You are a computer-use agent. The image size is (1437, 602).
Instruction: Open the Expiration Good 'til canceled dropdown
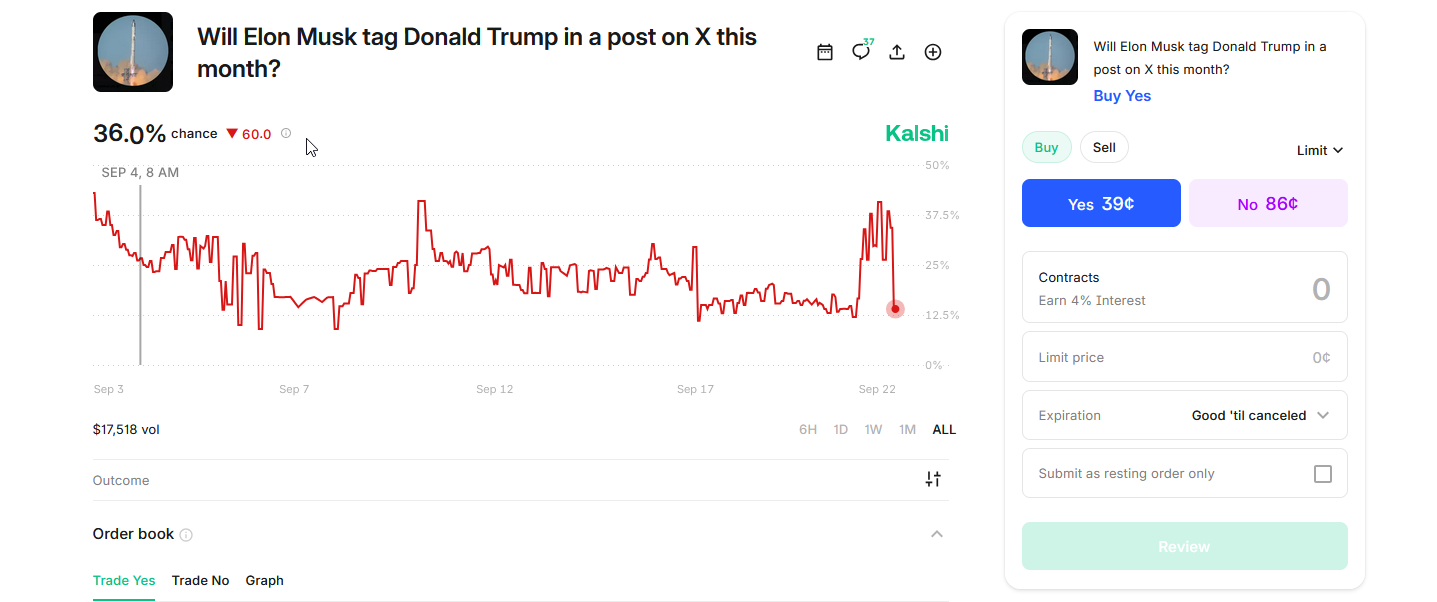pos(1260,416)
